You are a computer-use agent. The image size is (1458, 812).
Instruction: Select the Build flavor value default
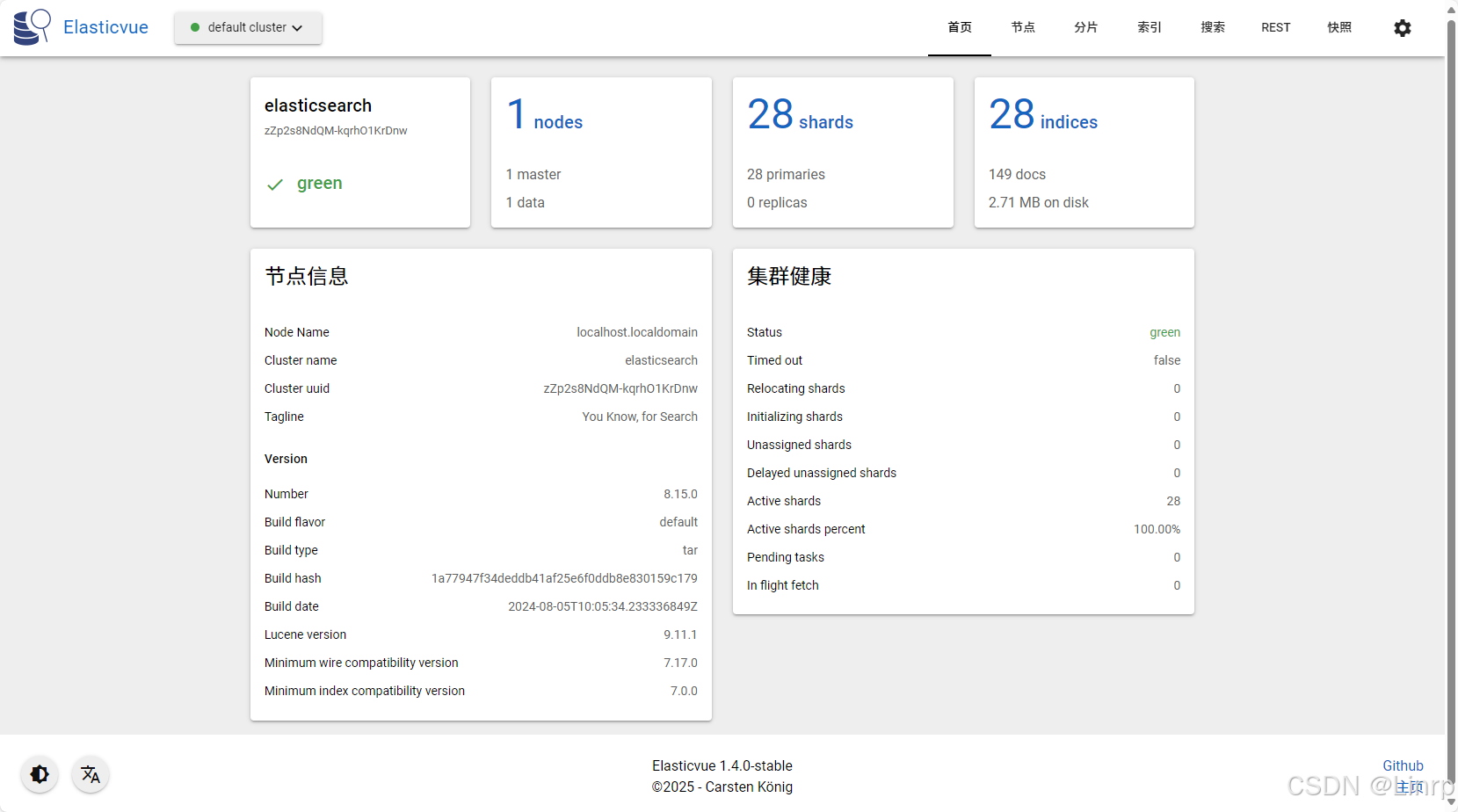[x=678, y=522]
